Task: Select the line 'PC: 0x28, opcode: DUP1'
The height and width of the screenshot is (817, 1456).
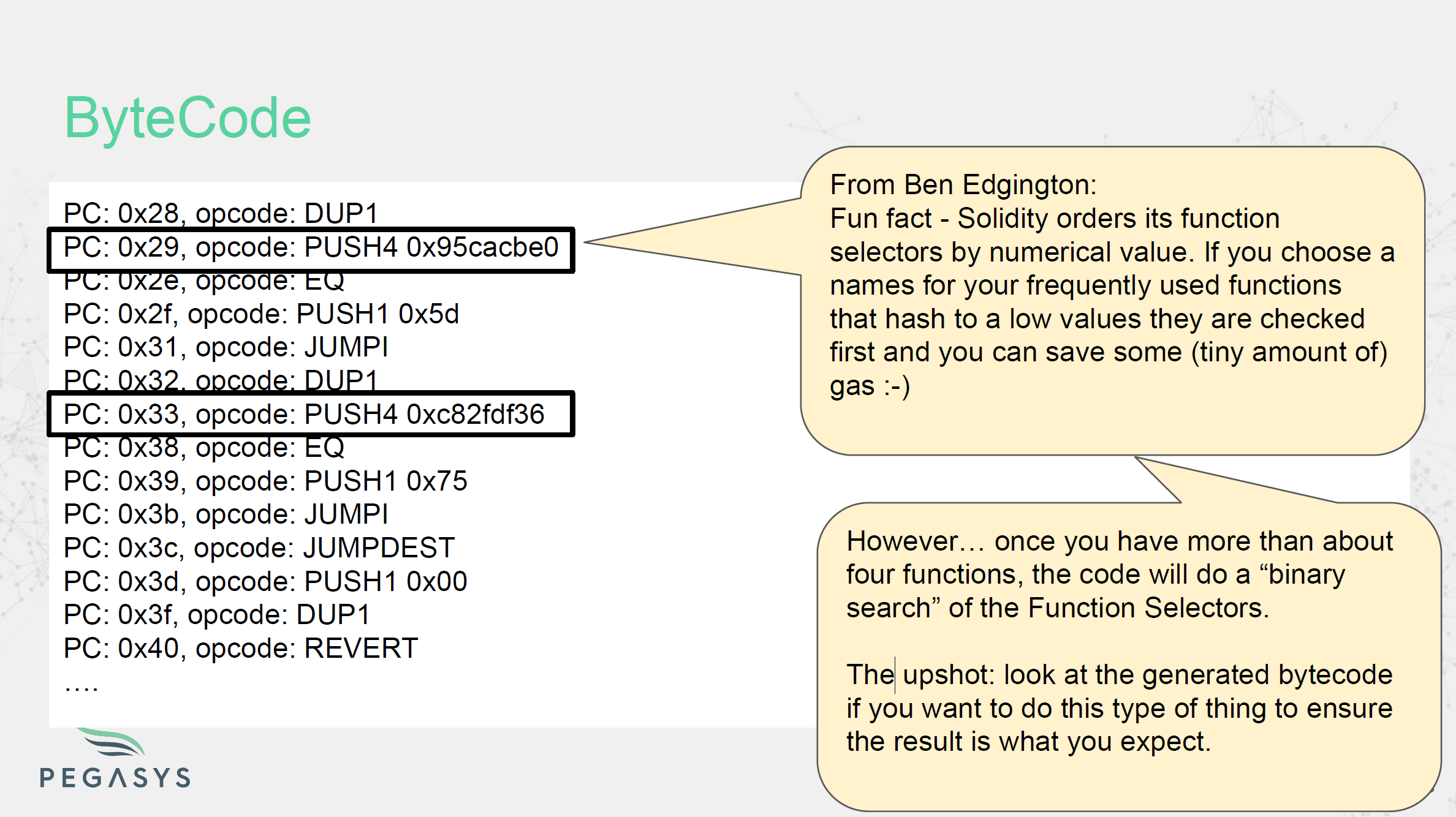Action: tap(221, 213)
